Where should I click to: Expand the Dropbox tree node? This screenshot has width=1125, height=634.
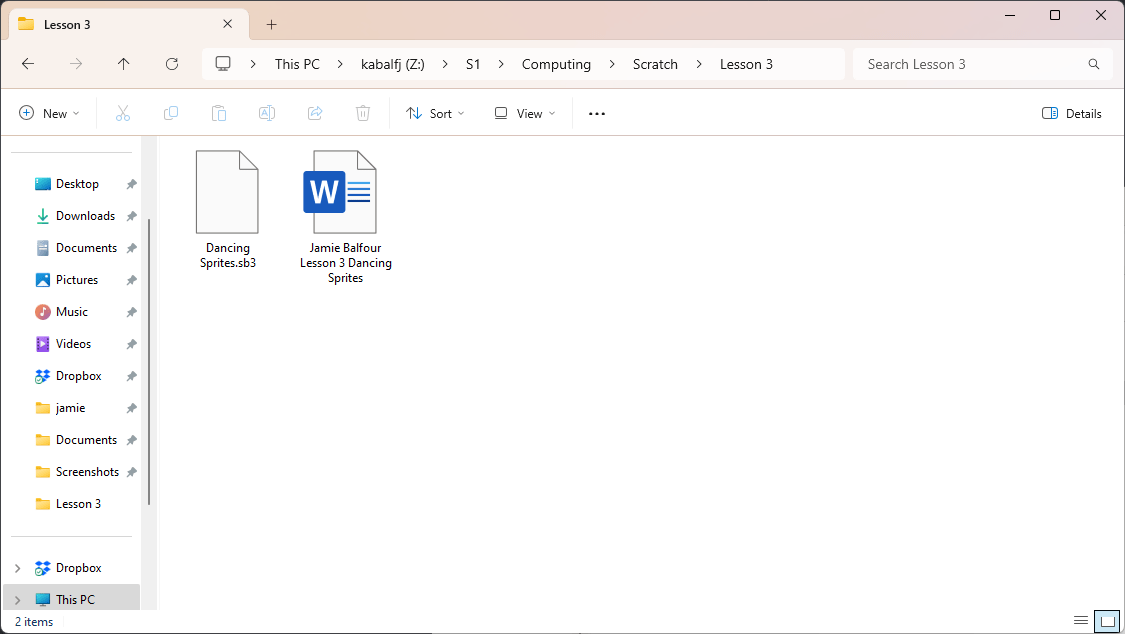tap(17, 568)
